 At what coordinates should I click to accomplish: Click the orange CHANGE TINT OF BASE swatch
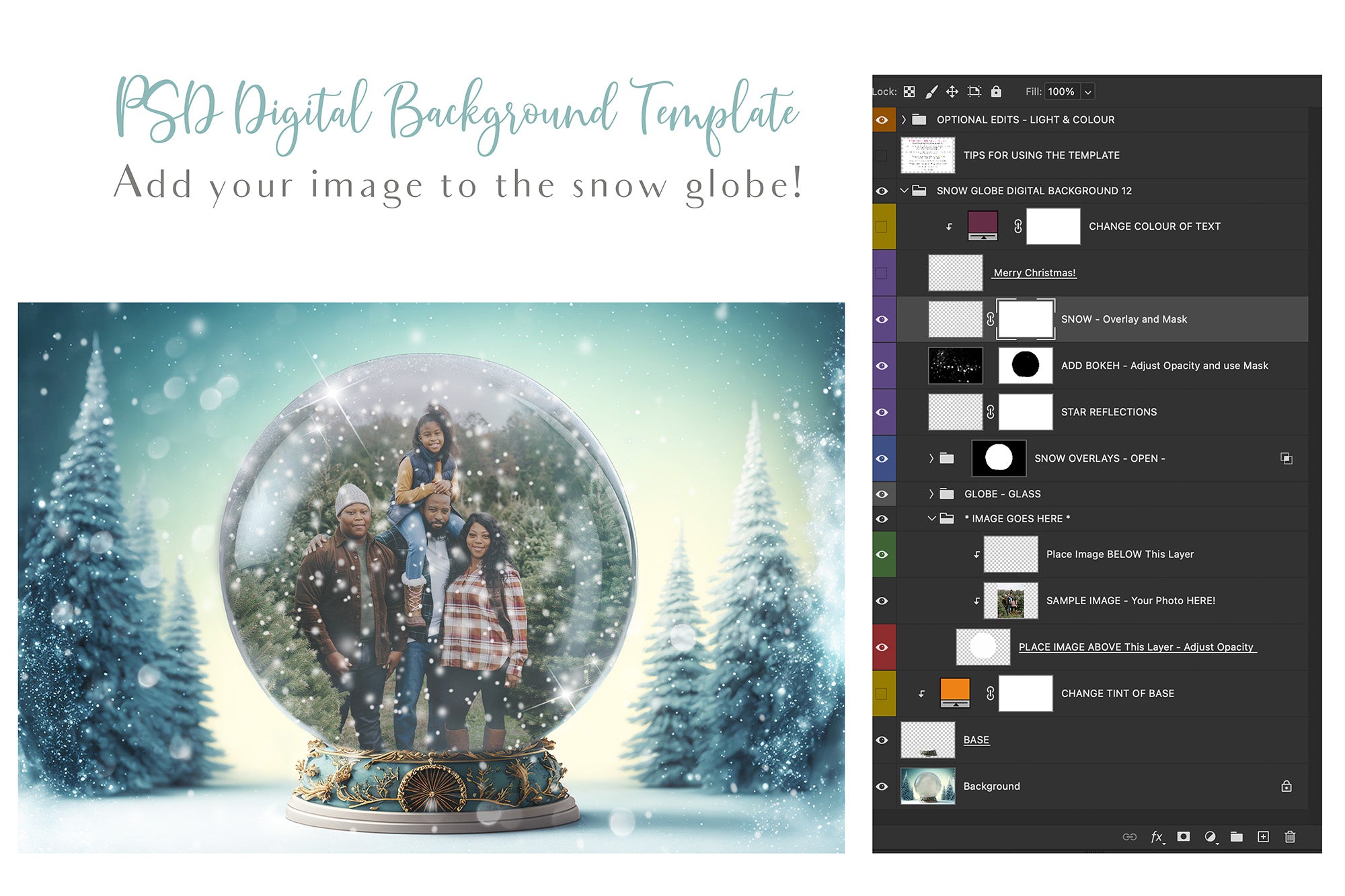956,693
